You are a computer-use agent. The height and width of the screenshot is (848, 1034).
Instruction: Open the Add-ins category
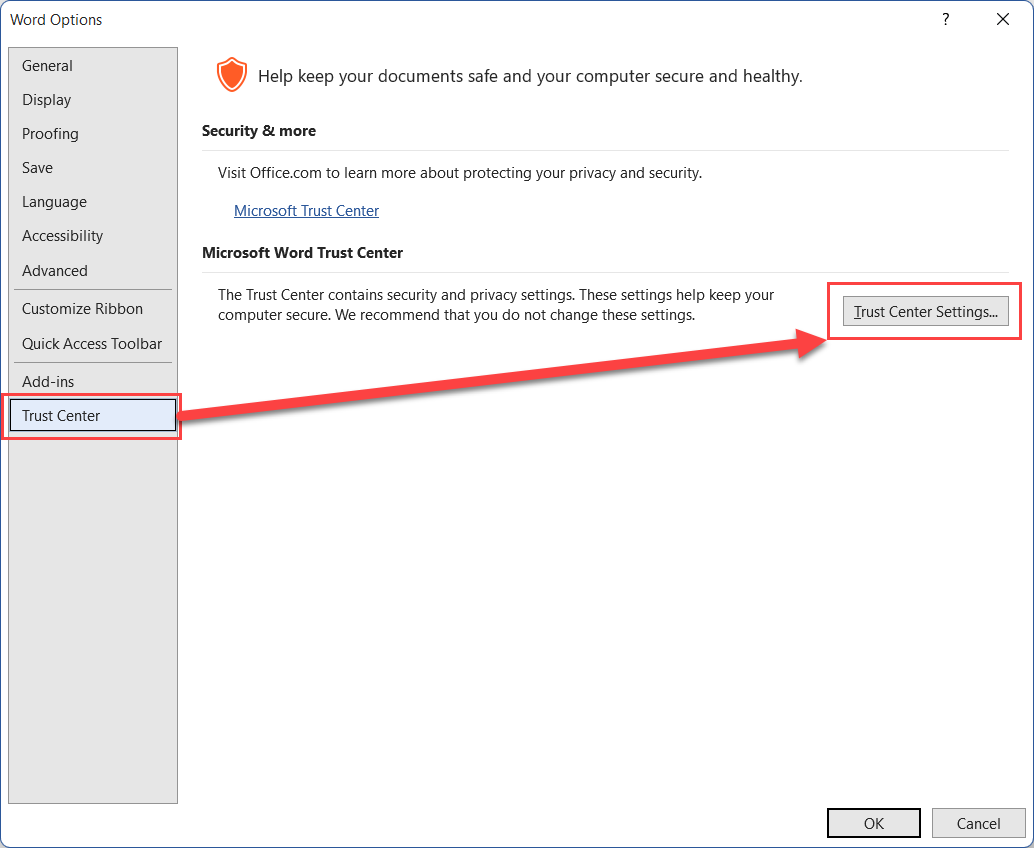click(x=92, y=381)
